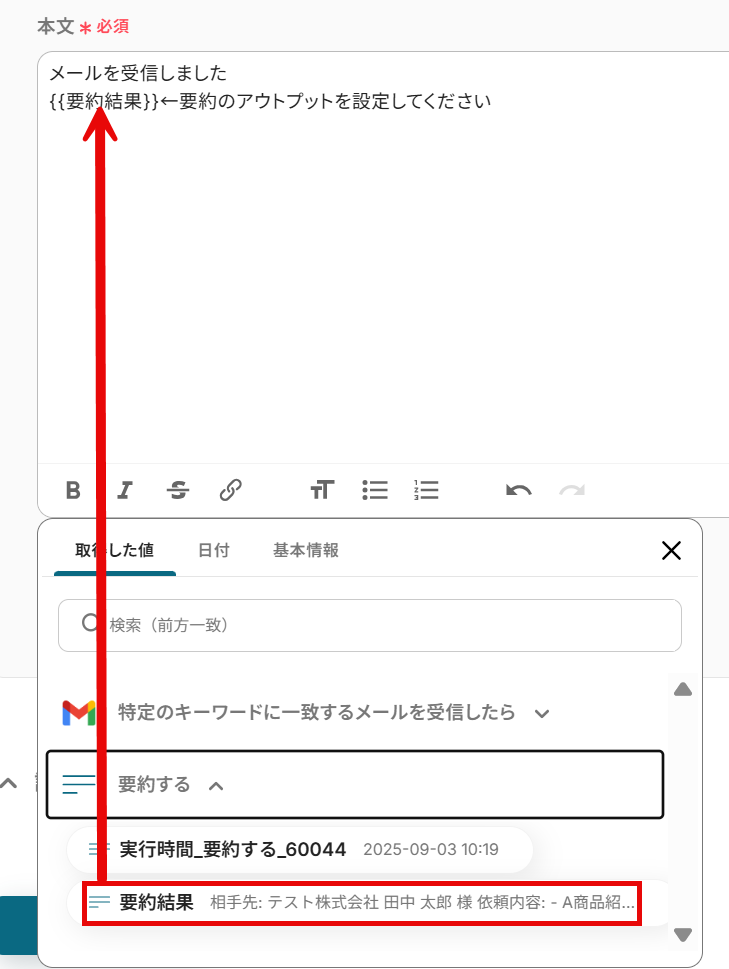The width and height of the screenshot is (729, 969).
Task: Select the 取得した値 tab
Action: tap(115, 550)
